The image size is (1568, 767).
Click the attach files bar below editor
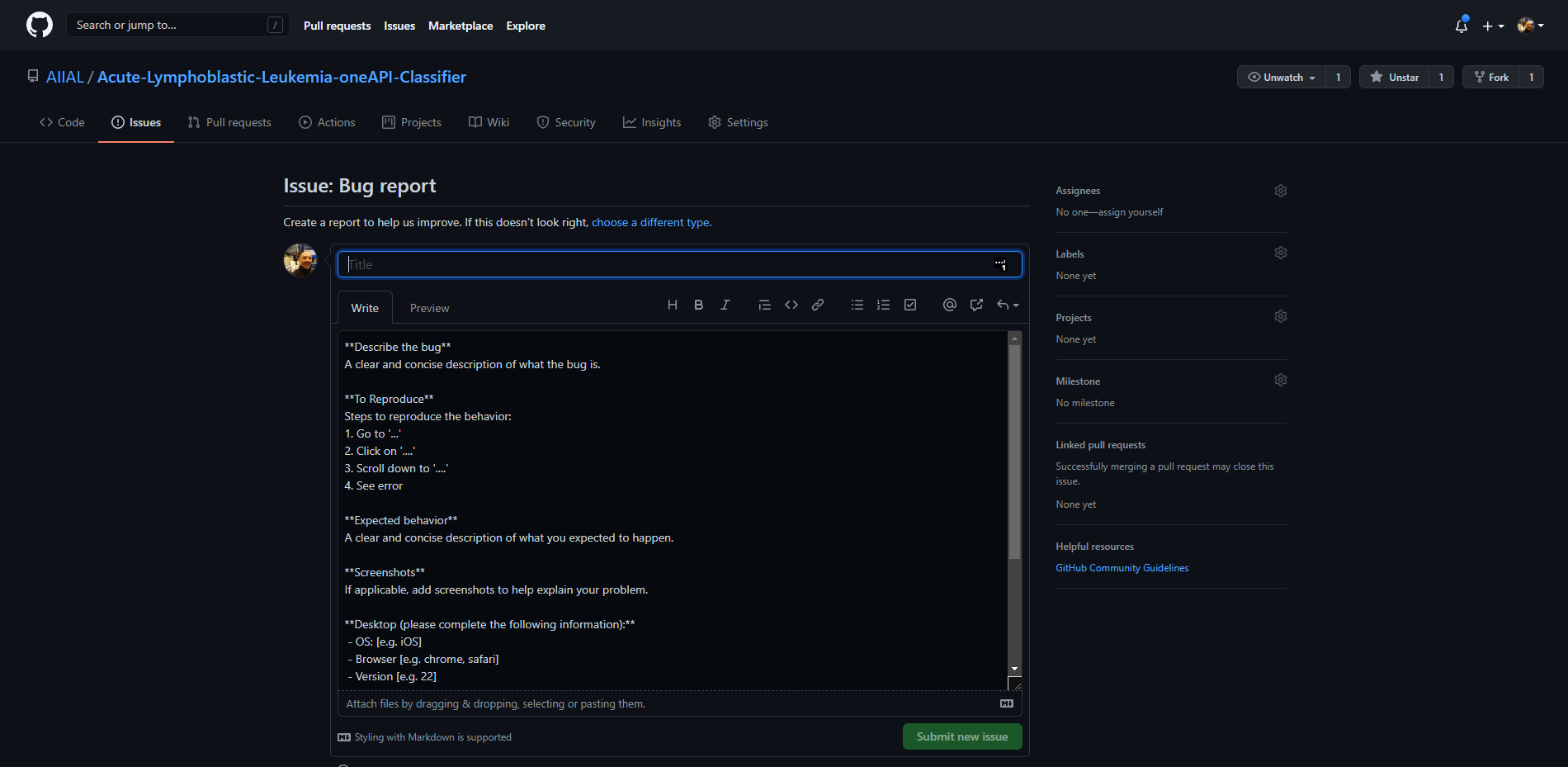(x=680, y=703)
